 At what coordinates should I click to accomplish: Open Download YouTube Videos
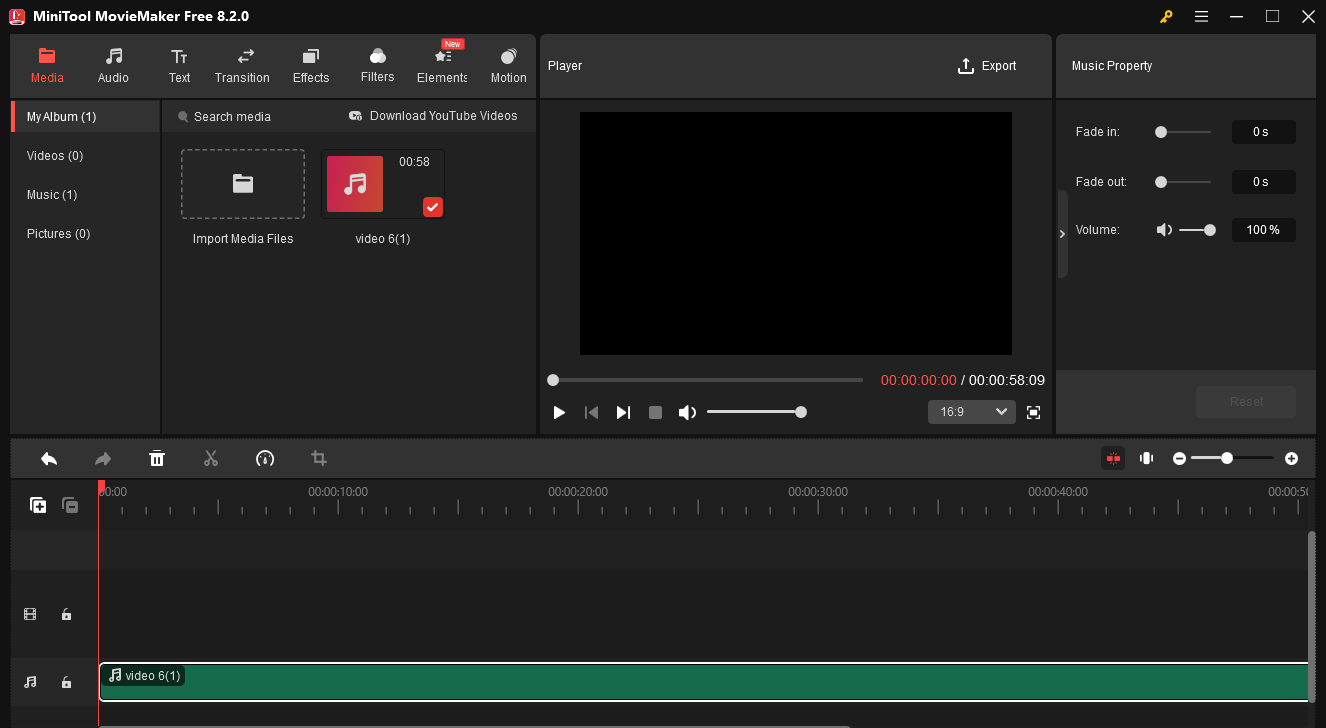pos(433,116)
